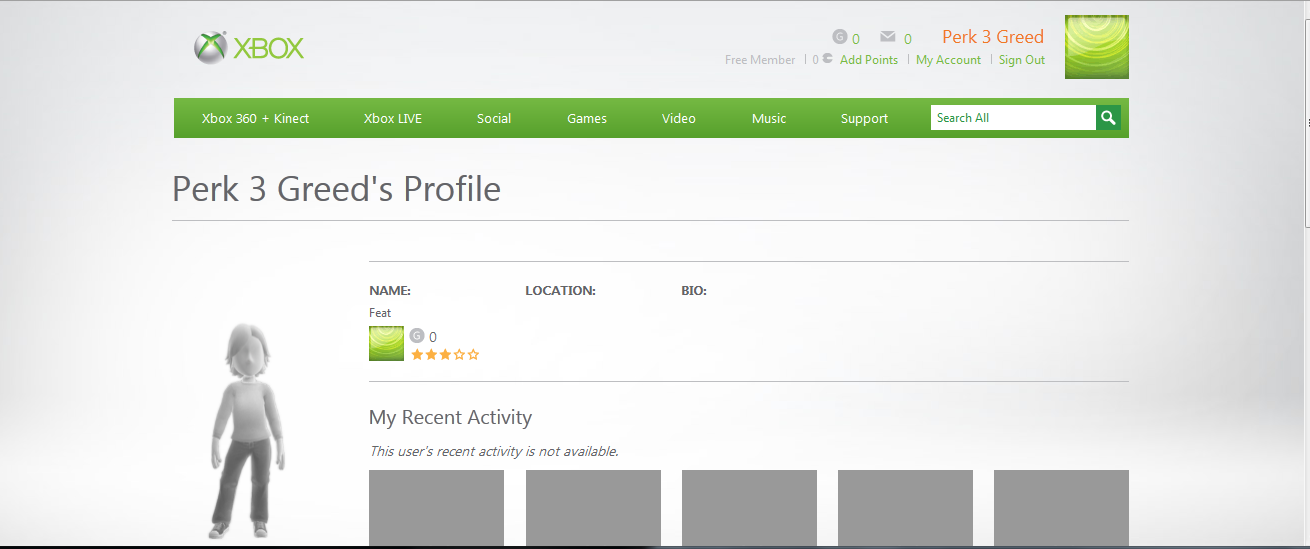
Task: Click the Add Points link
Action: point(869,60)
